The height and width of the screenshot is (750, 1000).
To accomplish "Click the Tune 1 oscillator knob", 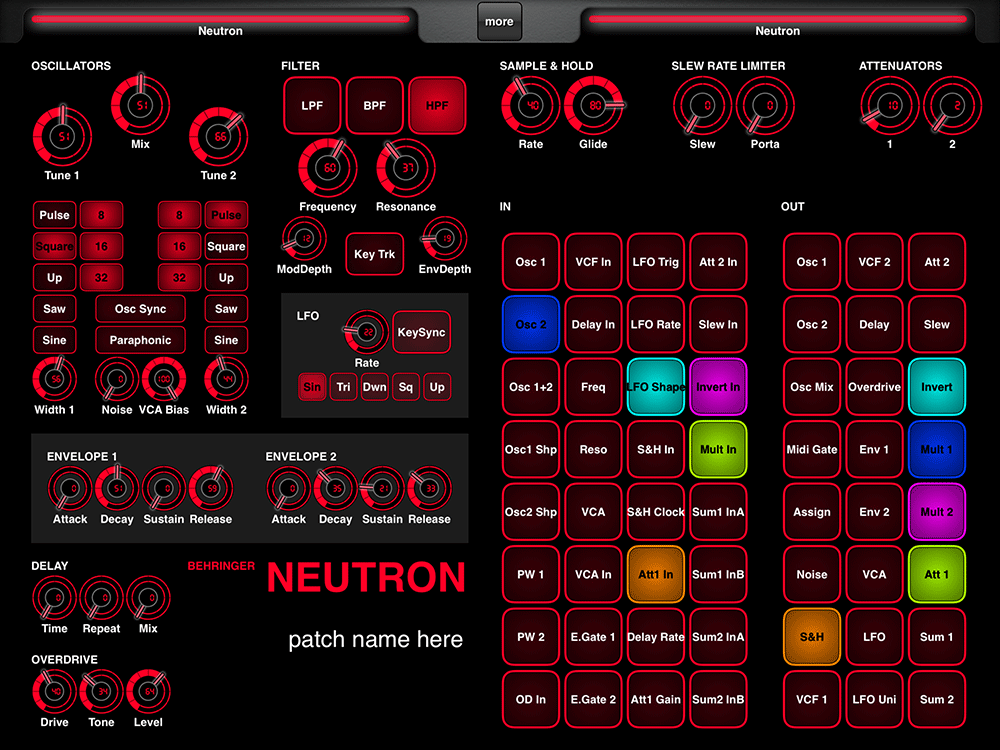I will [x=62, y=137].
